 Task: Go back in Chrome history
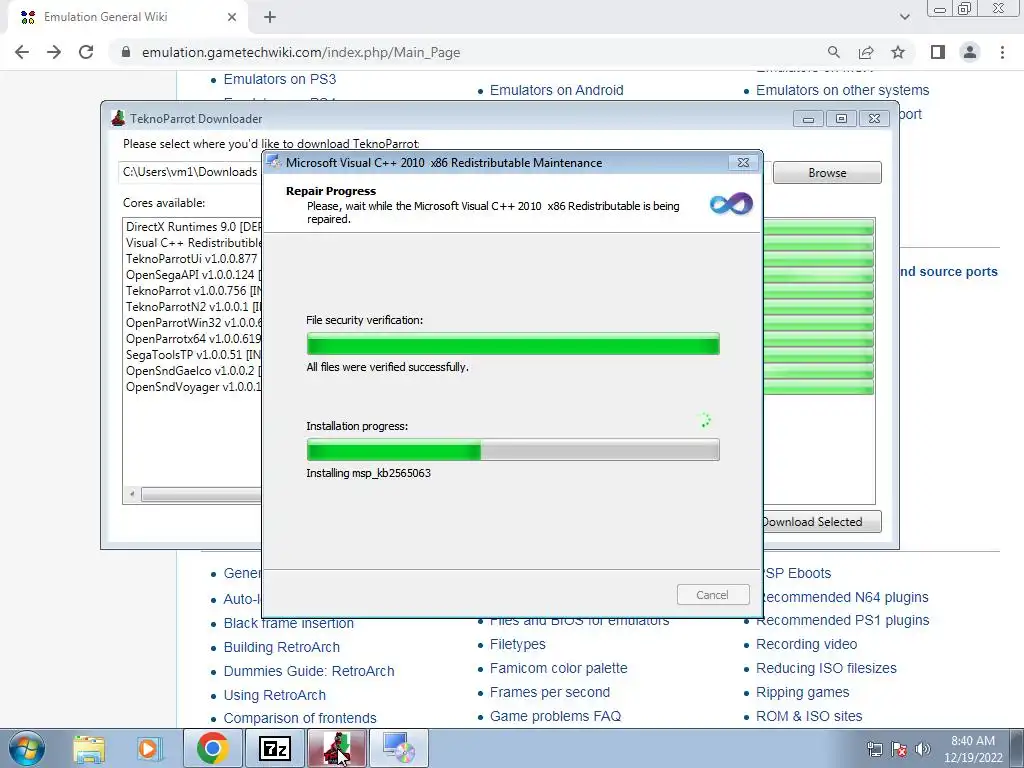[x=22, y=52]
